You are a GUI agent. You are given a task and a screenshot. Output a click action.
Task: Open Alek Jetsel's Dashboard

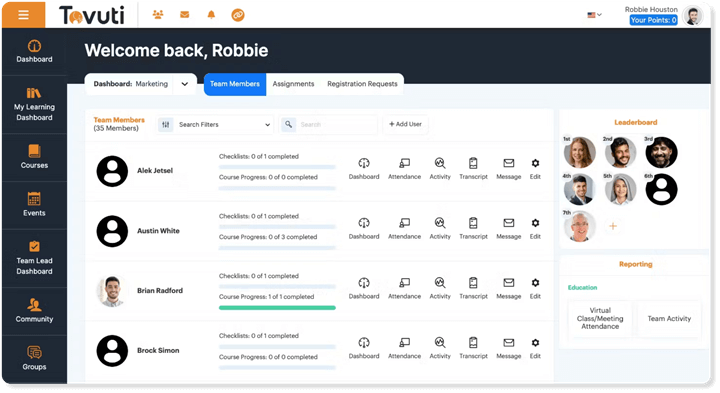pos(364,169)
